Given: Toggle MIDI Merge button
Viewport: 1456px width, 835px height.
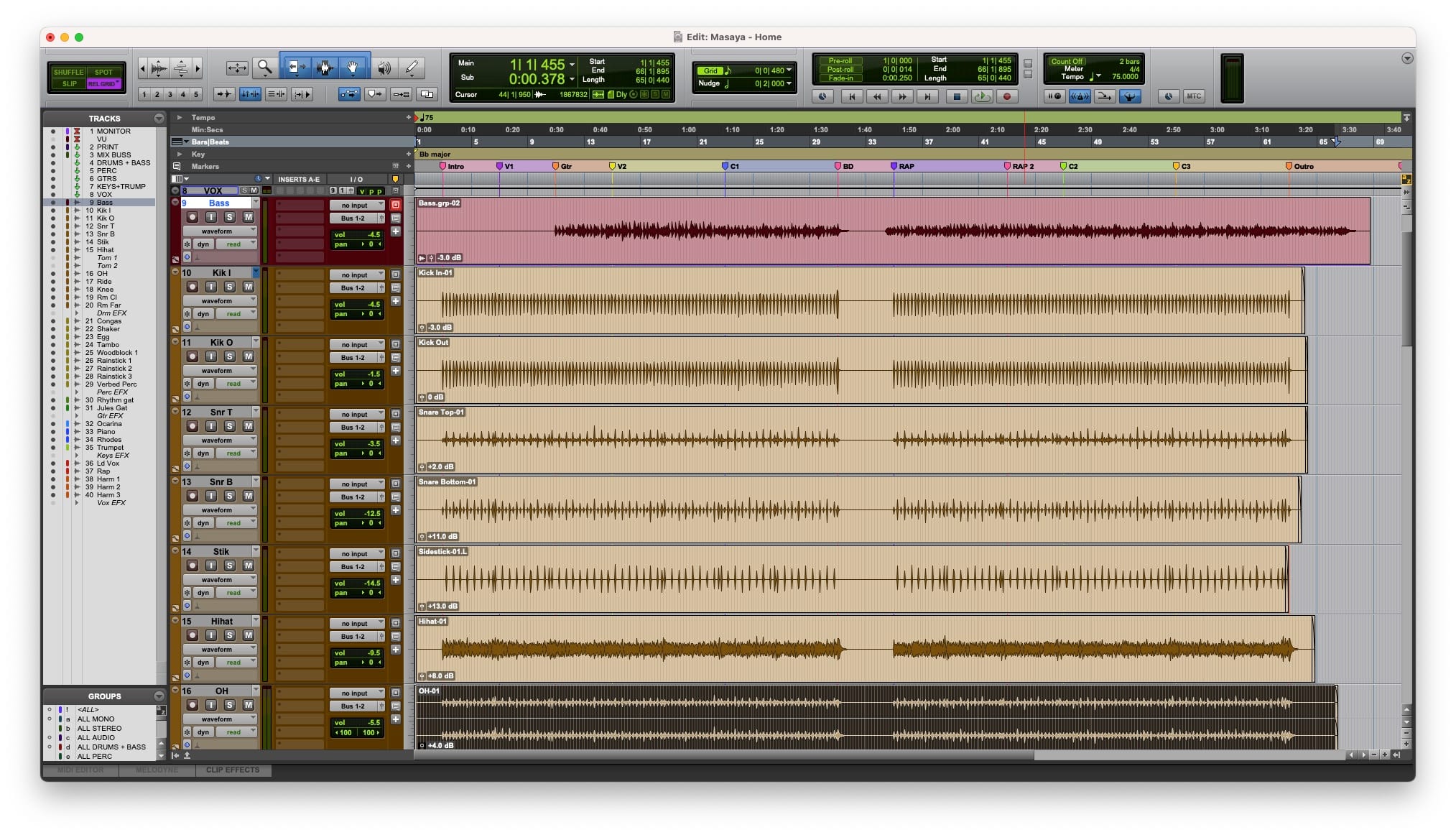Looking at the screenshot, I should (x=1105, y=96).
